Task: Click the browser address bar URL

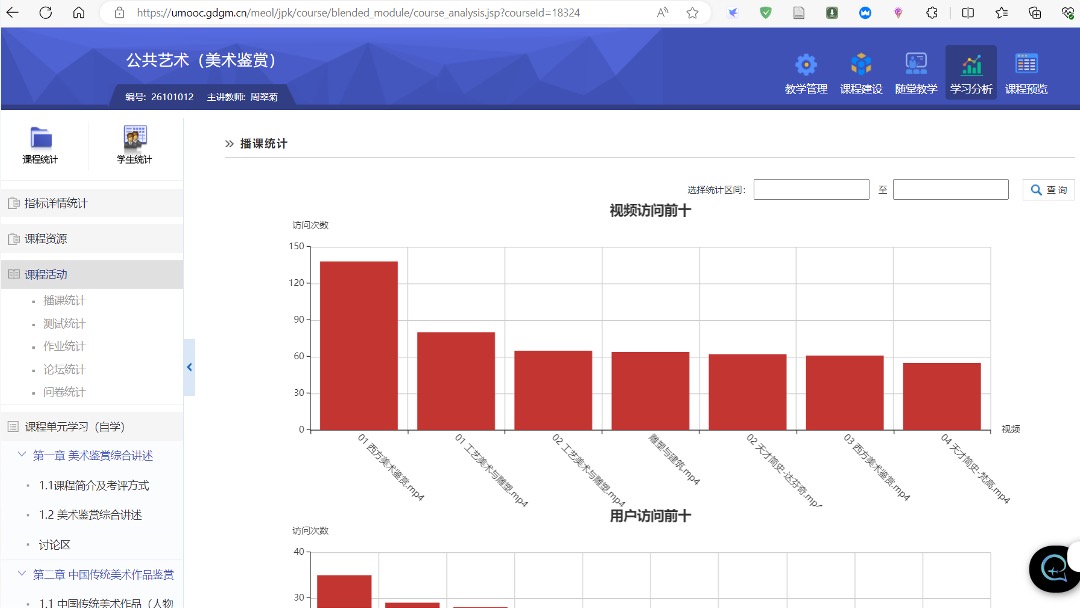Action: pyautogui.click(x=358, y=12)
